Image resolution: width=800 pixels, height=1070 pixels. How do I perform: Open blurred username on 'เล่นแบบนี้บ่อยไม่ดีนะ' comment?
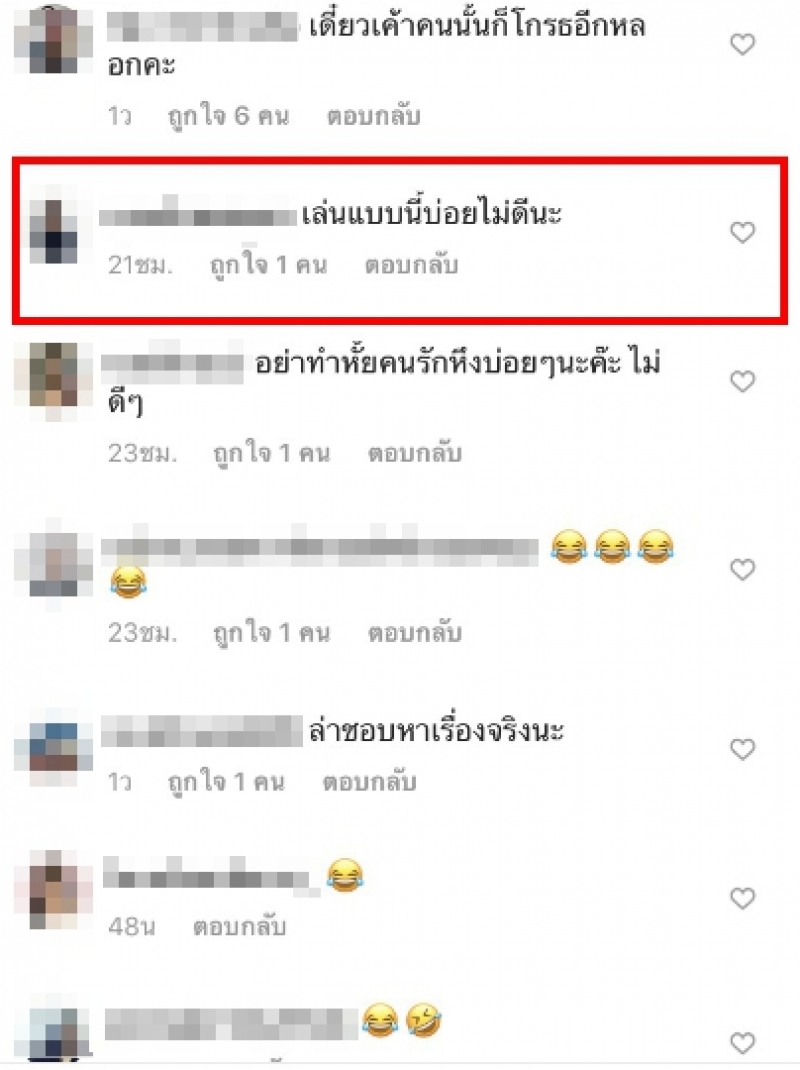click(x=197, y=216)
